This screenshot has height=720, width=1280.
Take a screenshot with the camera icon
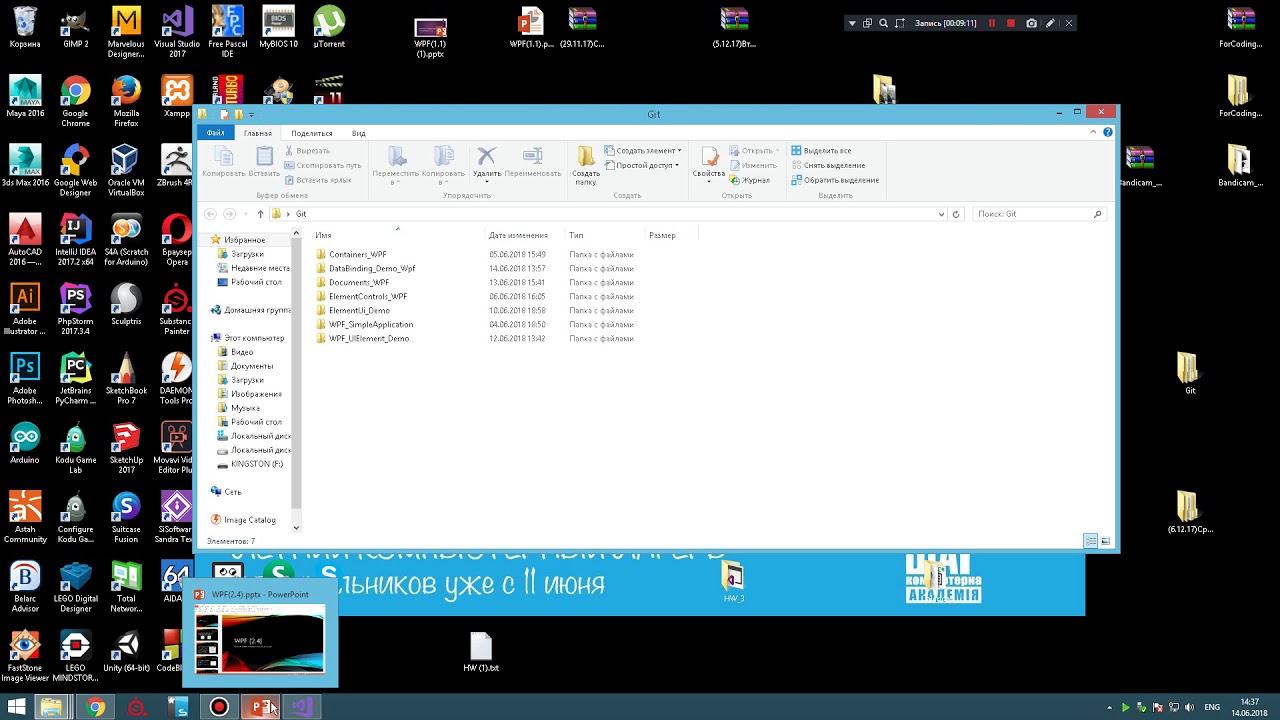[1031, 23]
